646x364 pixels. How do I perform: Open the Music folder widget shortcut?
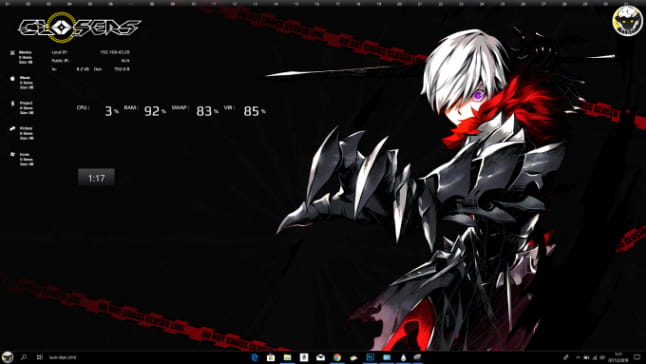tap(21, 82)
